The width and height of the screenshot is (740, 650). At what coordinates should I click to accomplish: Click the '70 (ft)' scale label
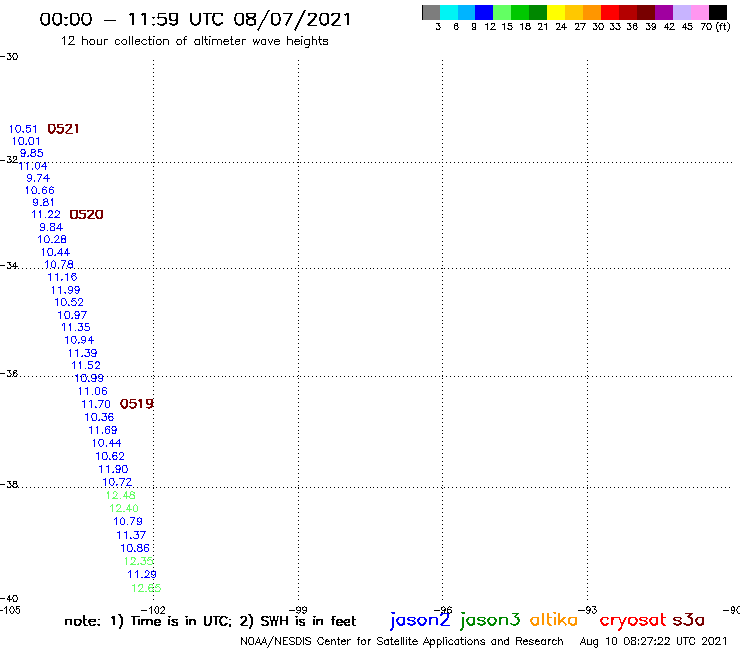pos(715,27)
